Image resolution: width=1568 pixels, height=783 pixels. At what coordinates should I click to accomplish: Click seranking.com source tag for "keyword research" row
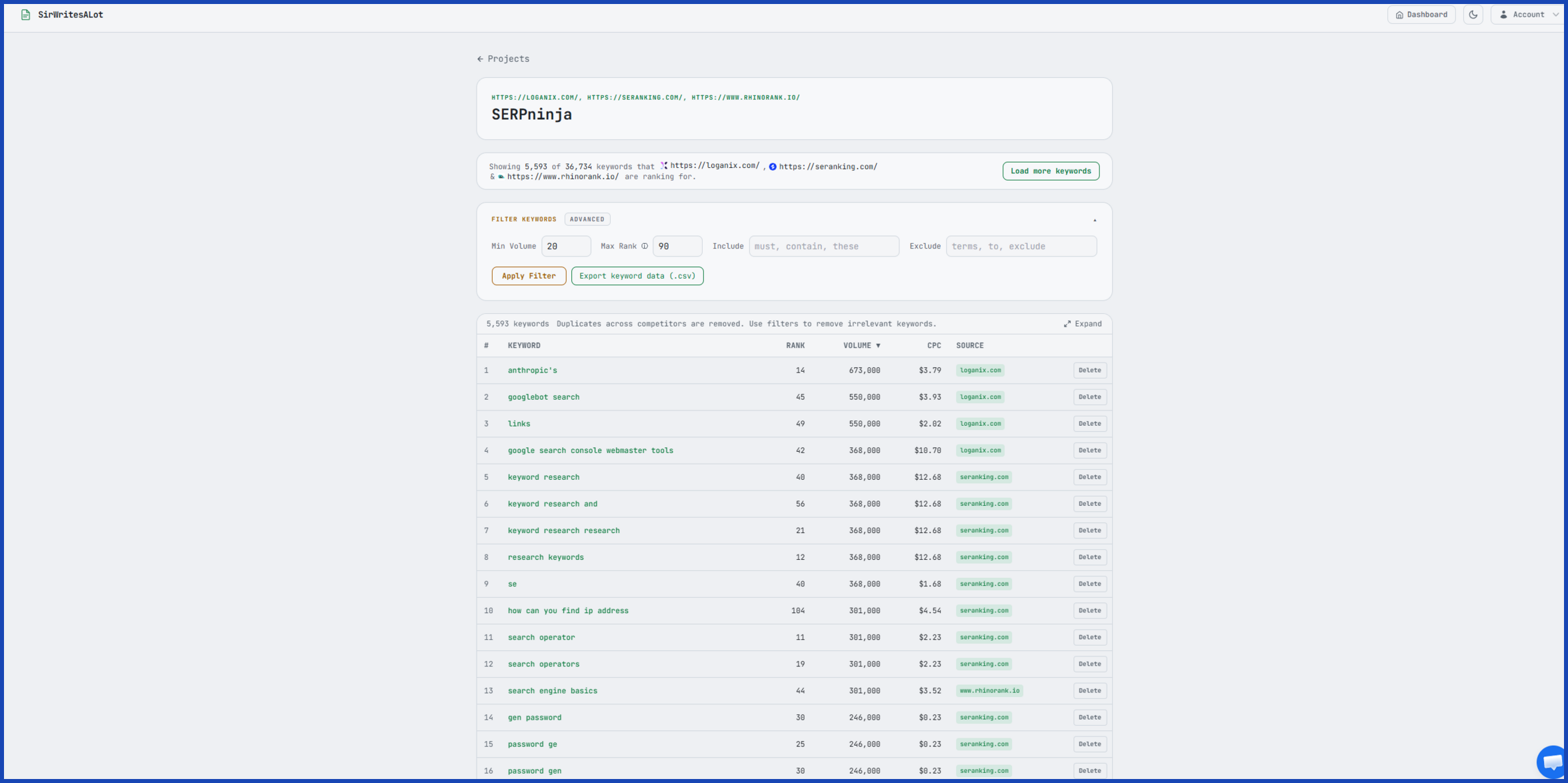tap(984, 477)
